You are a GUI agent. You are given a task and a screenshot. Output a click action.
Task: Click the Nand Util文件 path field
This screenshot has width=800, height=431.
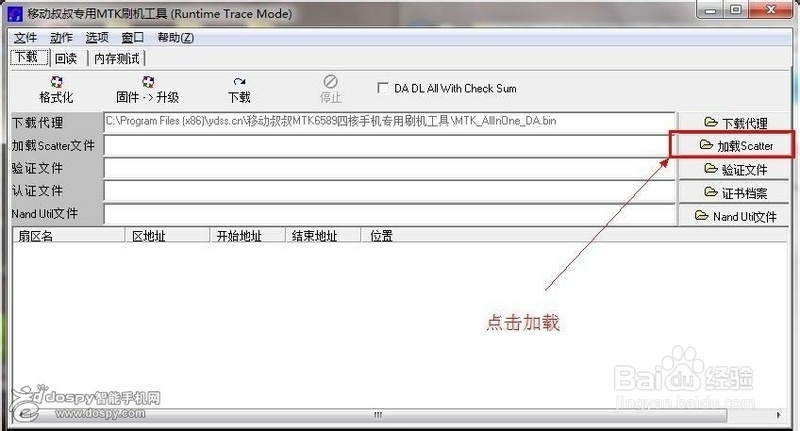(389, 214)
